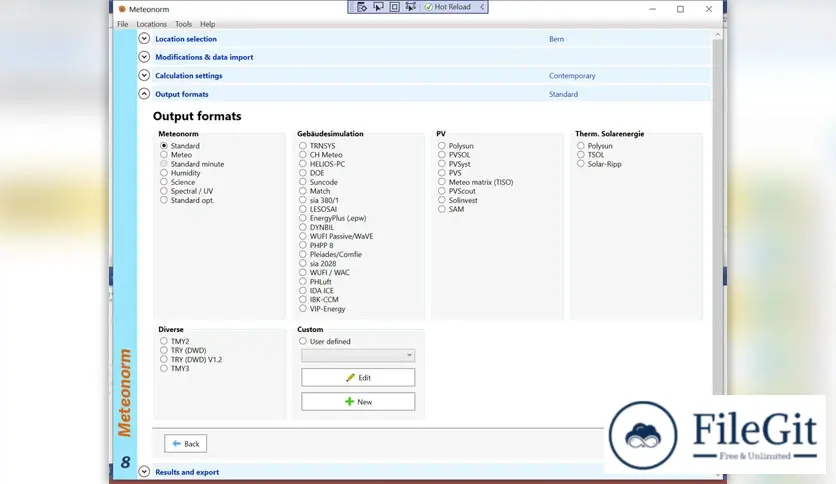Image resolution: width=836 pixels, height=484 pixels.
Task: Expand the Calculation settings section
Action: pos(144,75)
